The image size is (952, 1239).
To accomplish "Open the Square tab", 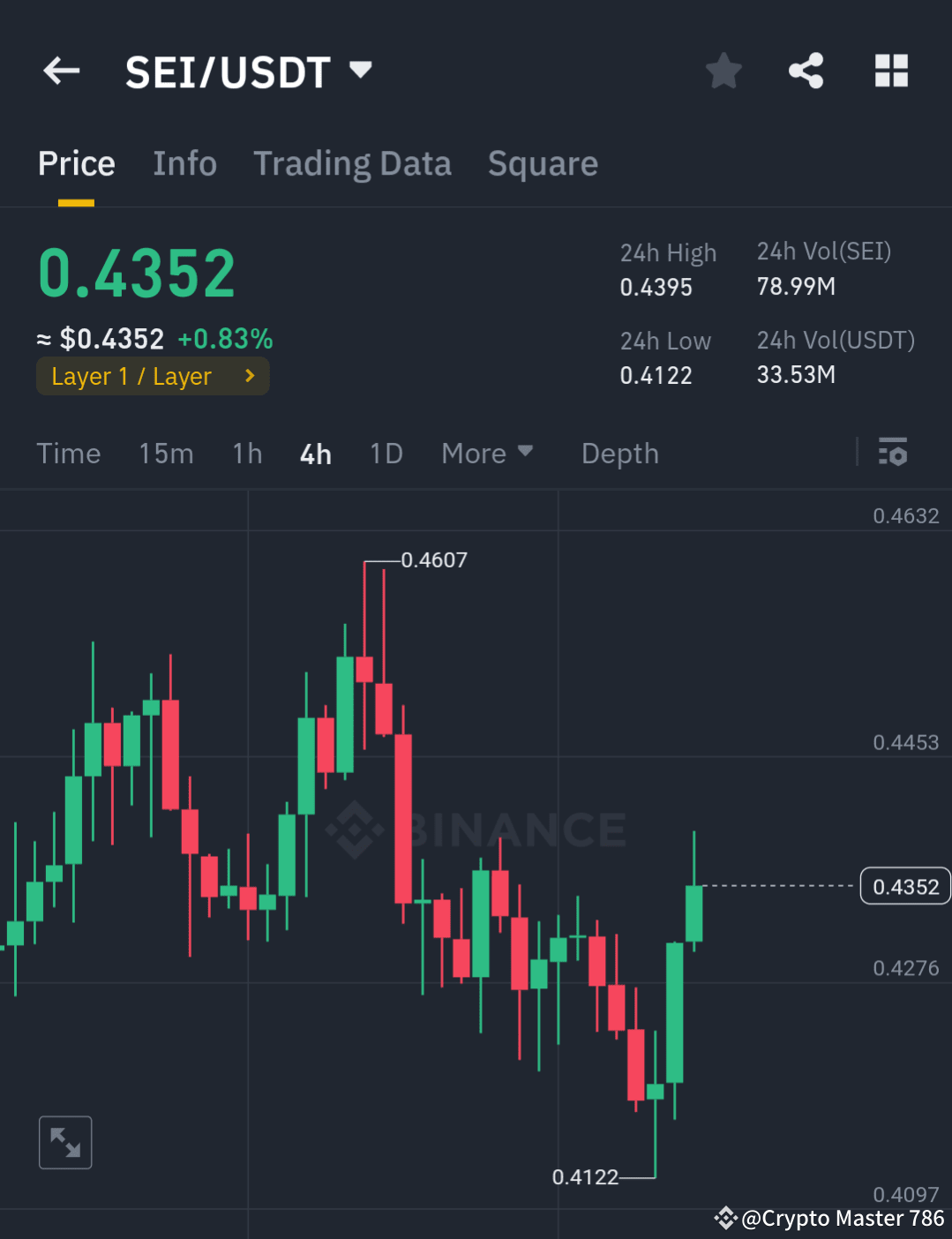I will (543, 163).
